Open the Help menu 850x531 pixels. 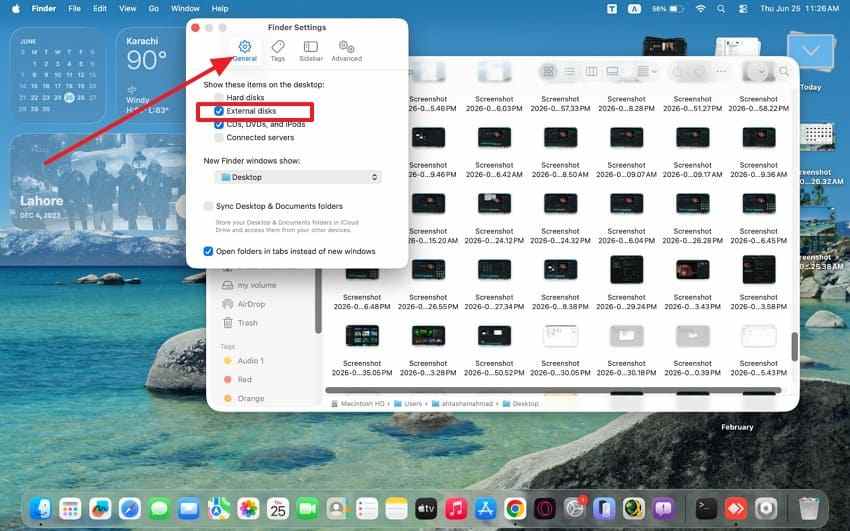[220, 9]
